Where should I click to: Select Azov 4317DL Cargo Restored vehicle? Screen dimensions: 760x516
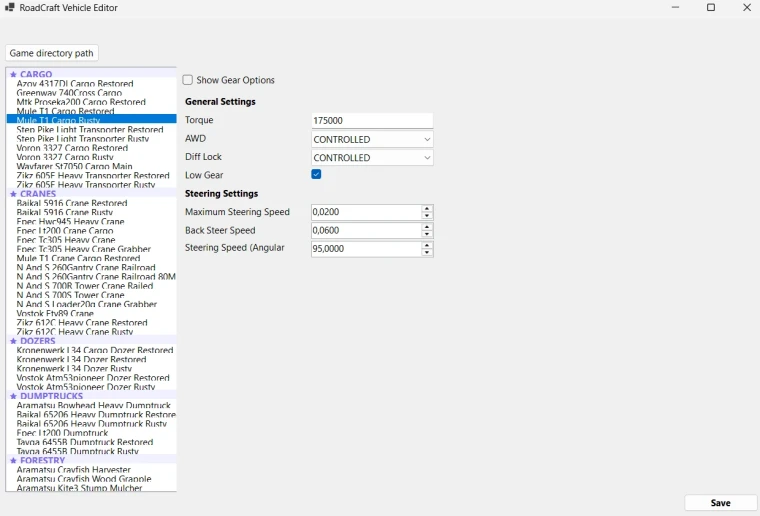[x=75, y=84]
